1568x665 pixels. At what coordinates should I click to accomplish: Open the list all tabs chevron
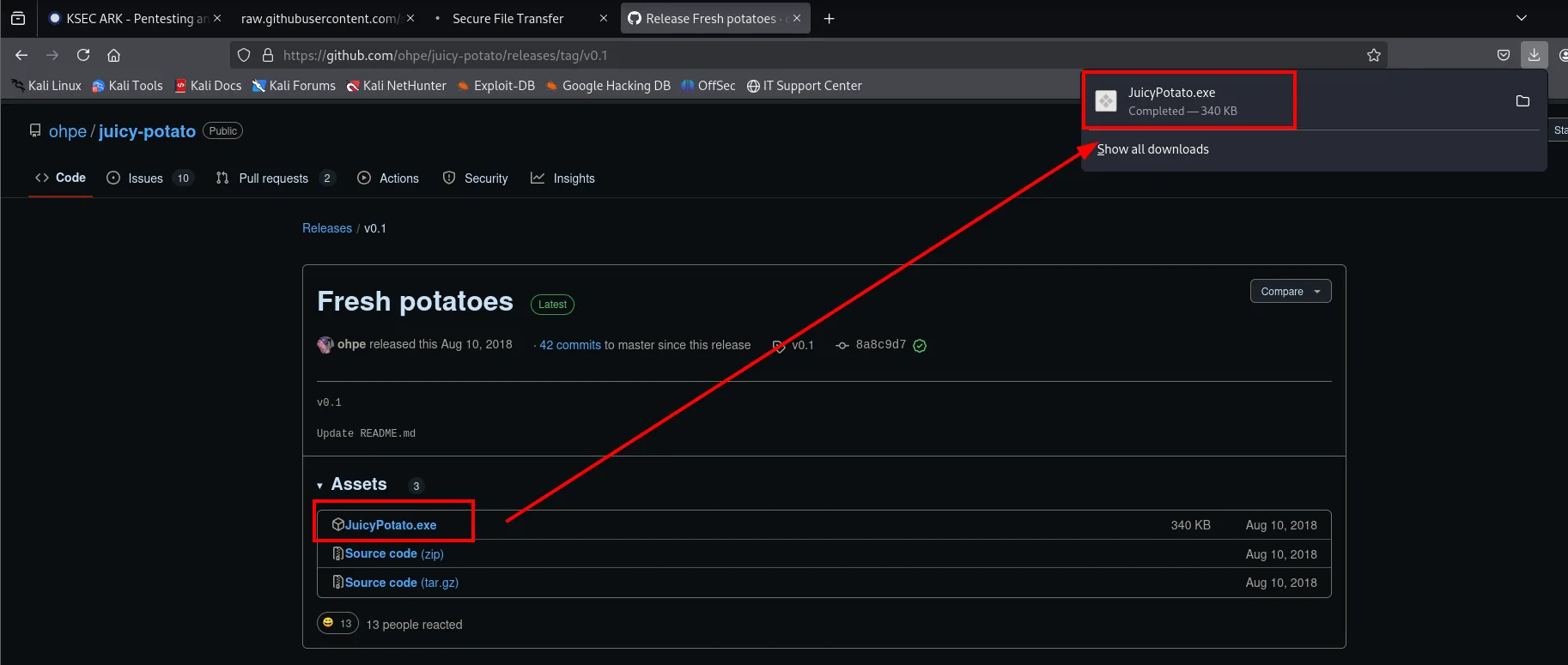pos(1522,18)
